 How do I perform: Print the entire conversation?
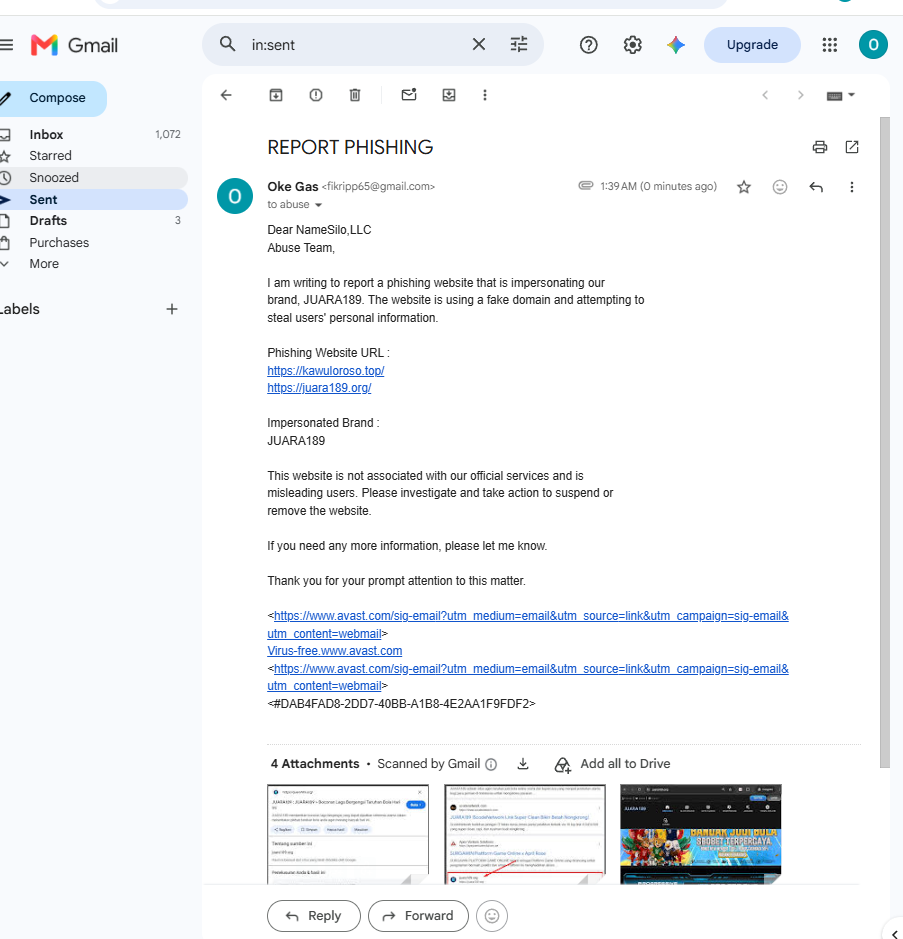coord(820,147)
